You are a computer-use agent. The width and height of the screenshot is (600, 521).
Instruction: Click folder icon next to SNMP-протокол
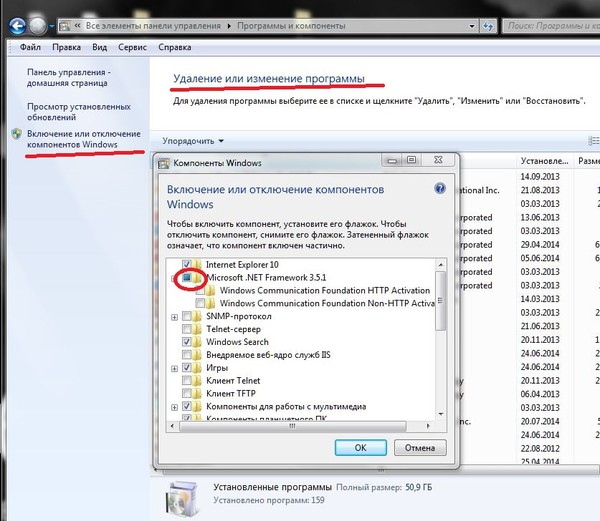click(197, 316)
